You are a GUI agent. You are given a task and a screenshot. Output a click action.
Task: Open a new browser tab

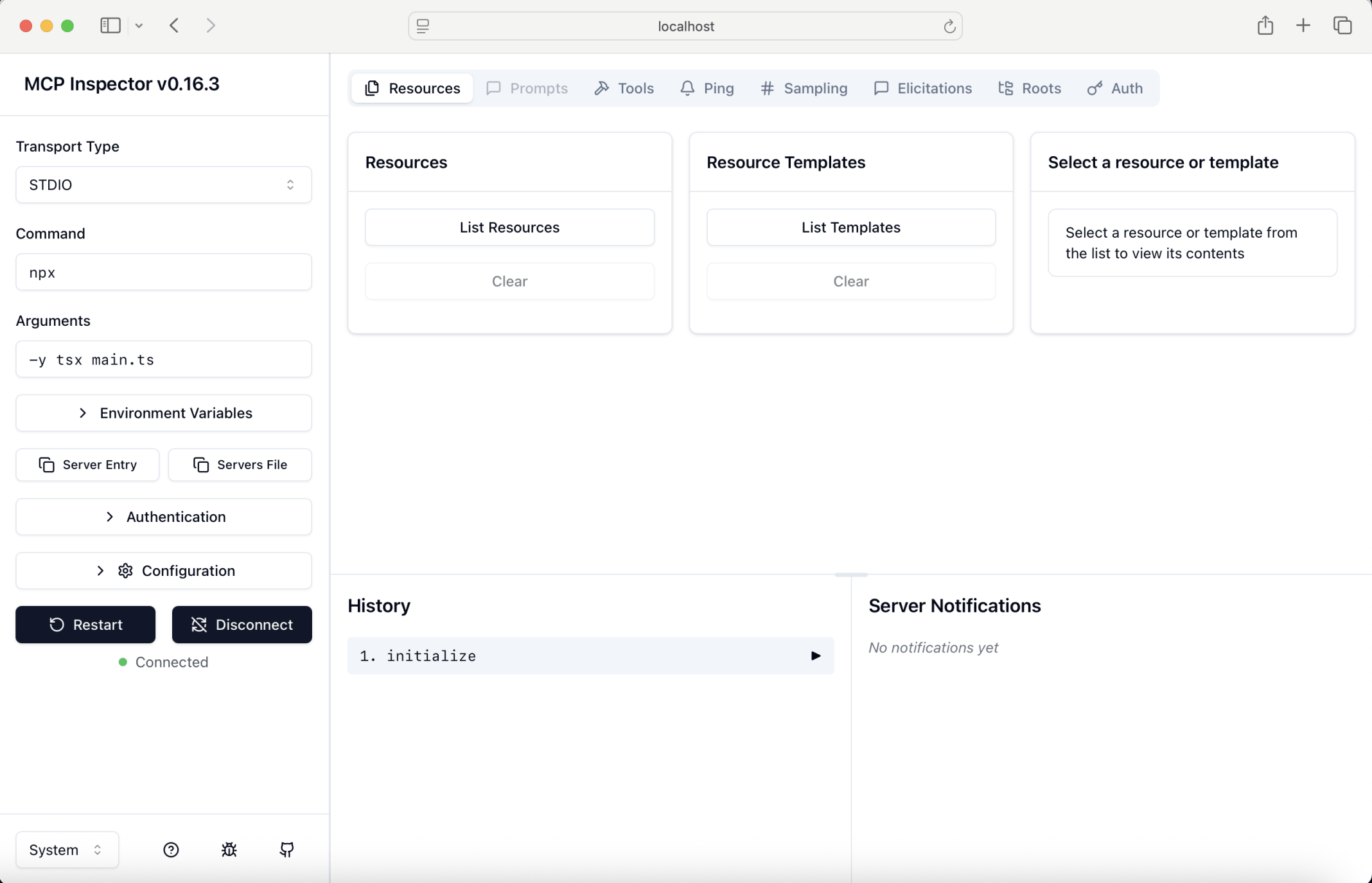[1303, 26]
